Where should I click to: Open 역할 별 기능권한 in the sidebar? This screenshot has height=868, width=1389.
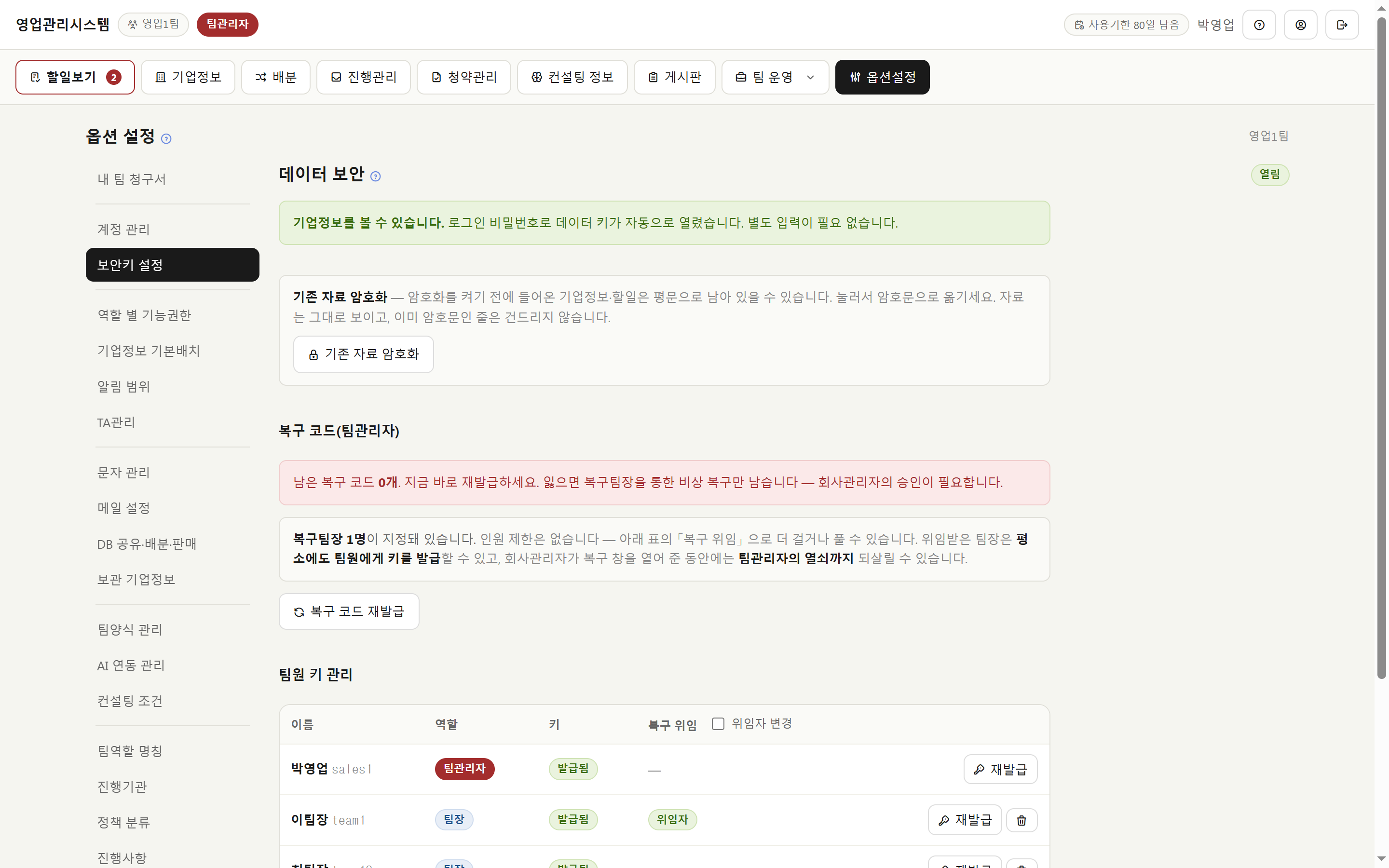(x=172, y=315)
